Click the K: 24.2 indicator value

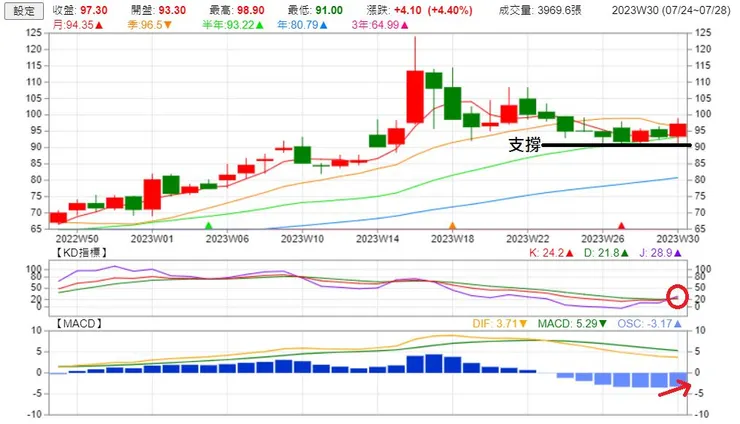[551, 253]
